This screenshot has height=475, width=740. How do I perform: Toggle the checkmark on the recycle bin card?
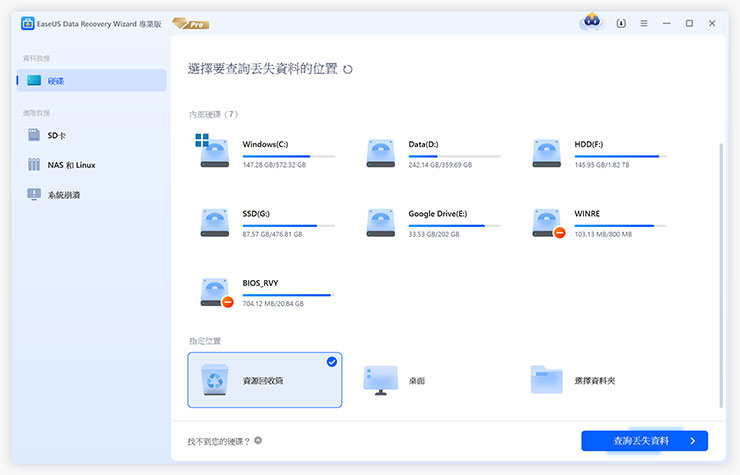tap(332, 362)
